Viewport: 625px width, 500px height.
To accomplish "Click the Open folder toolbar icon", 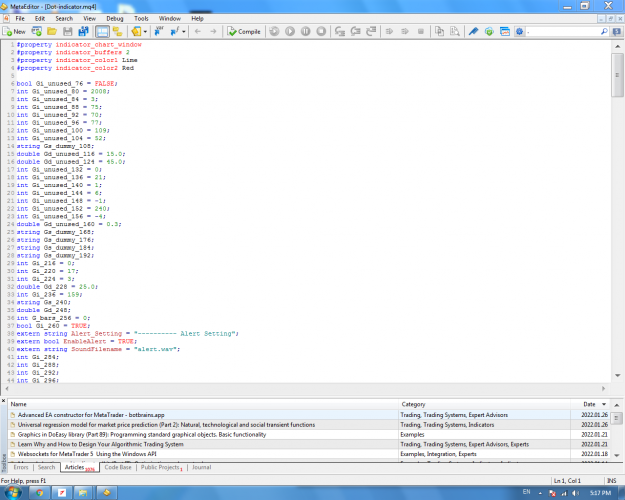I will (x=52, y=31).
